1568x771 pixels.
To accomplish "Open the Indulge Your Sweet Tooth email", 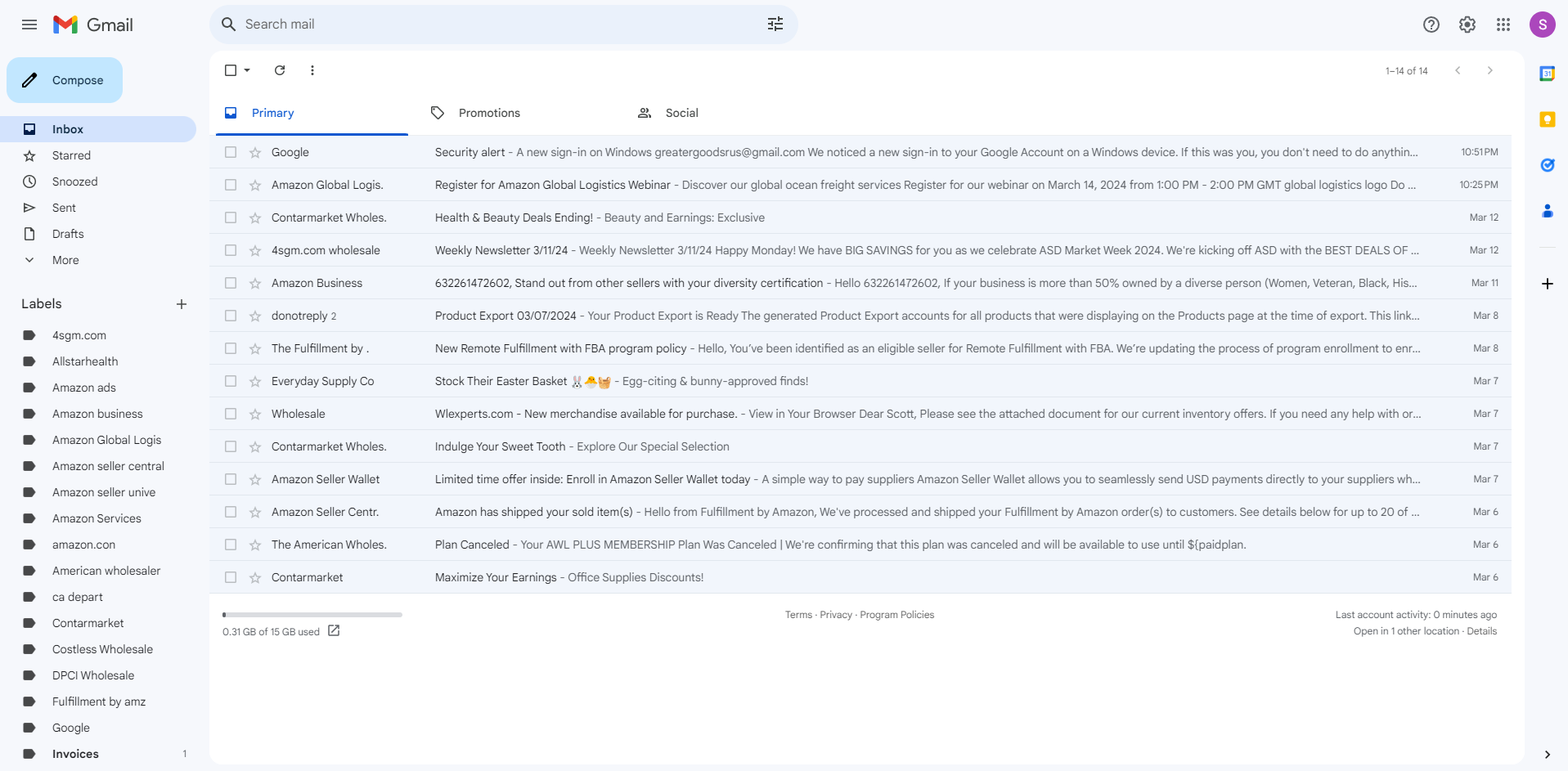I will [x=860, y=446].
